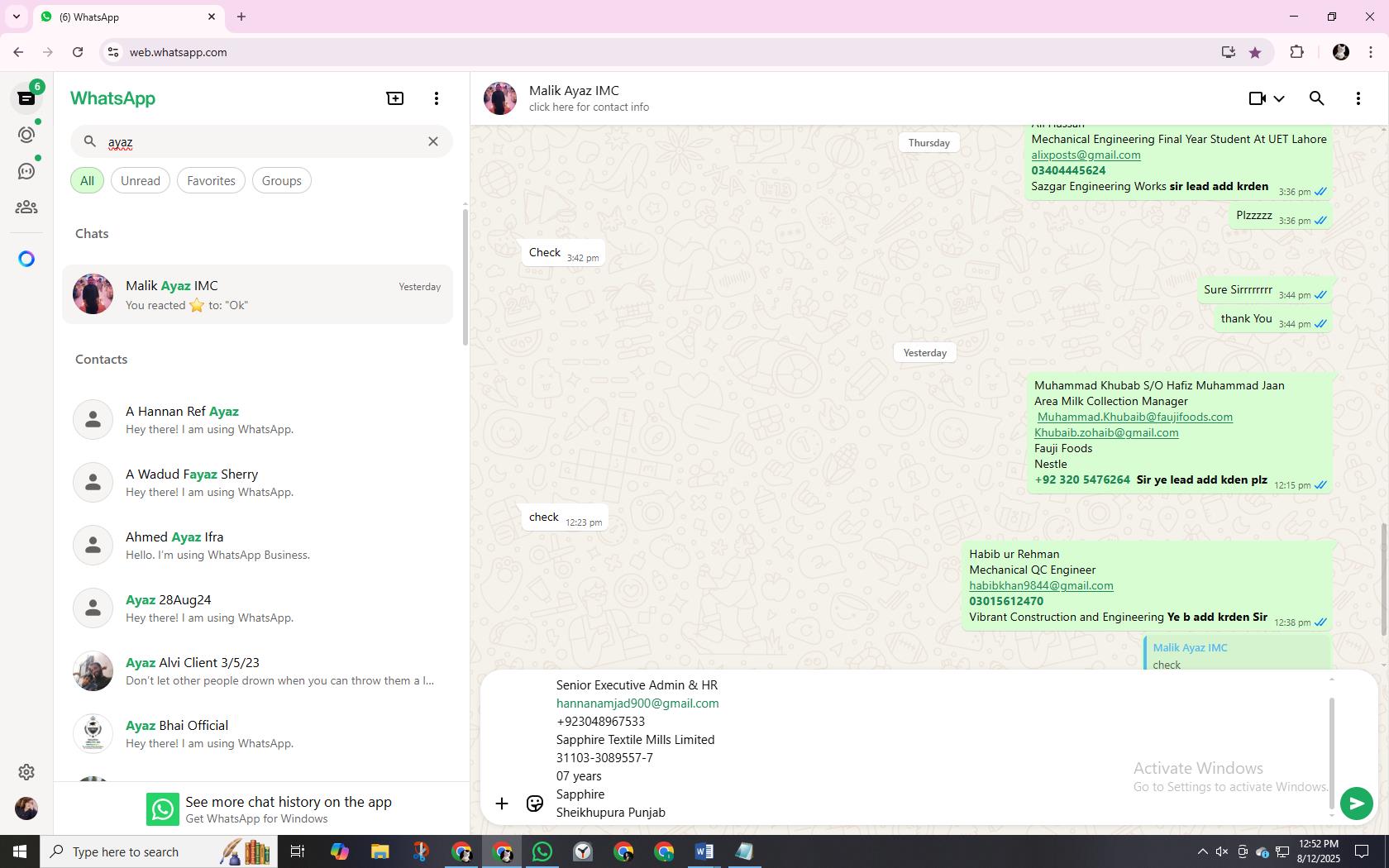The width and height of the screenshot is (1389, 868).
Task: Open the Meta AI circle icon
Action: click(x=26, y=259)
